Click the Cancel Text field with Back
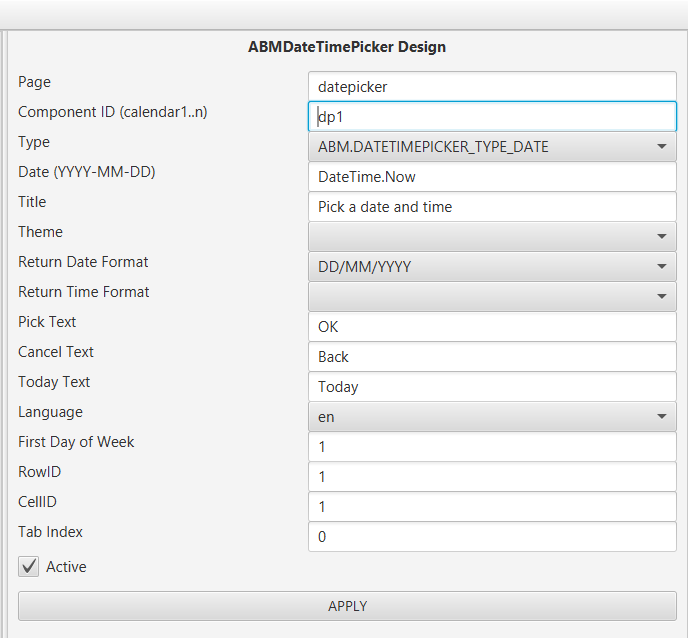Image resolution: width=688 pixels, height=638 pixels. click(x=491, y=357)
